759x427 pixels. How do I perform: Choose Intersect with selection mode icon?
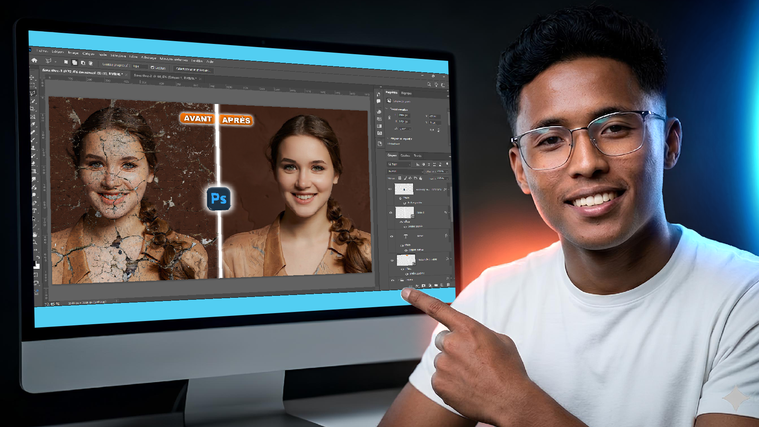coord(91,63)
